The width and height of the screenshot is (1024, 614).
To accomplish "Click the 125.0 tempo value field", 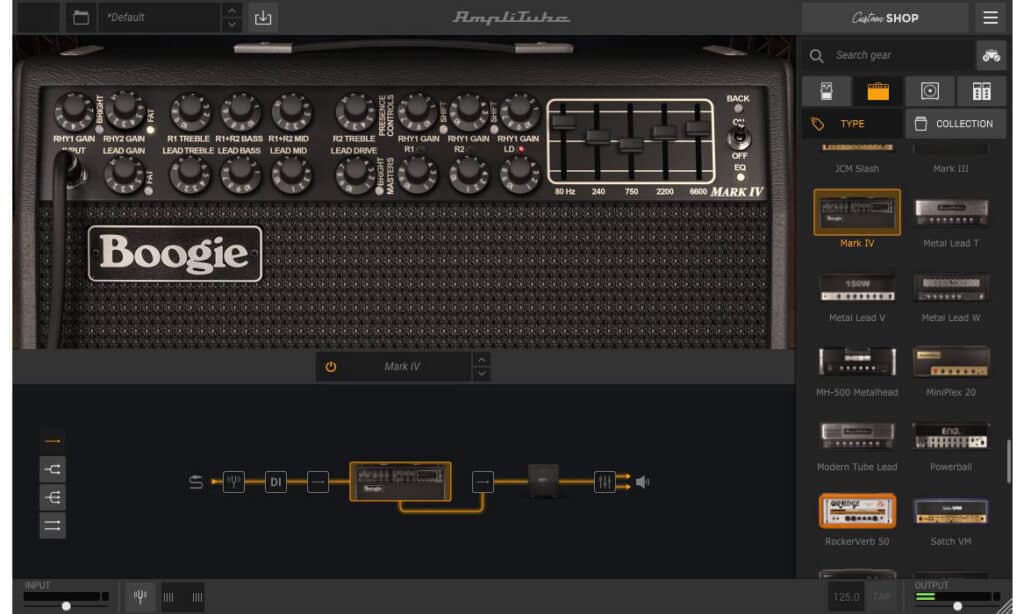I will pyautogui.click(x=846, y=596).
